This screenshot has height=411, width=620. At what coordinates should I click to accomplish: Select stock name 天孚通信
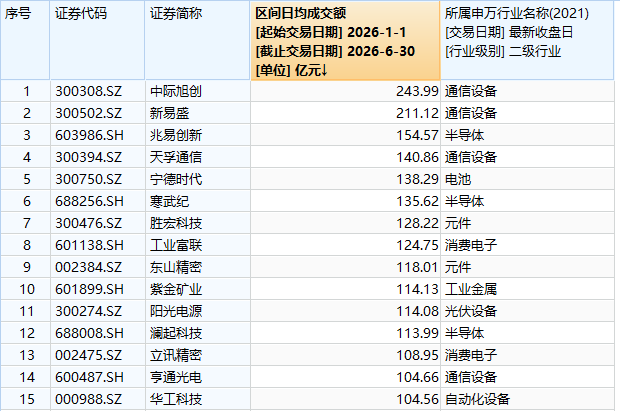176,157
